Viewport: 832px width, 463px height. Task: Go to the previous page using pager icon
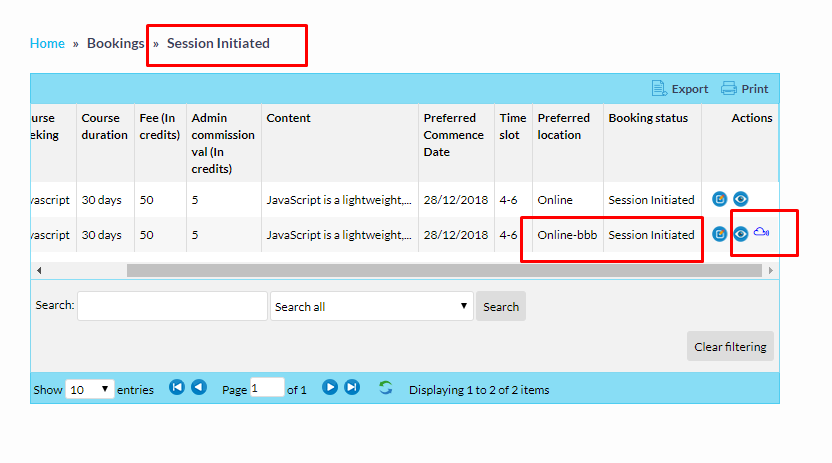tap(199, 388)
